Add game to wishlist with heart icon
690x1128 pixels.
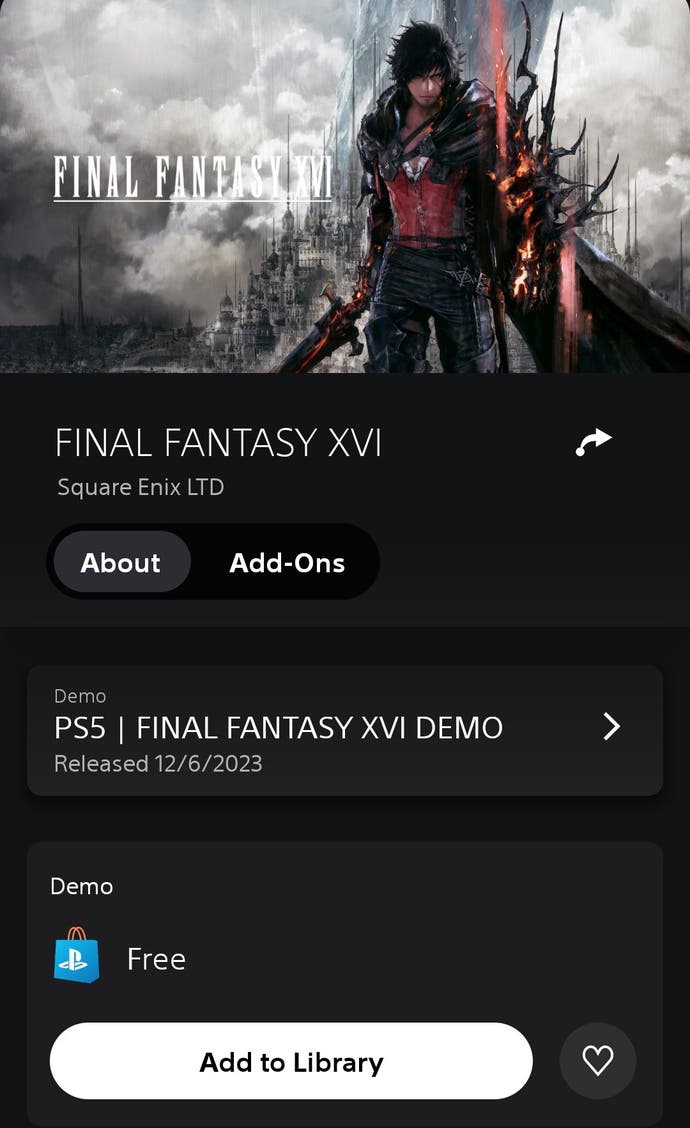click(597, 1060)
